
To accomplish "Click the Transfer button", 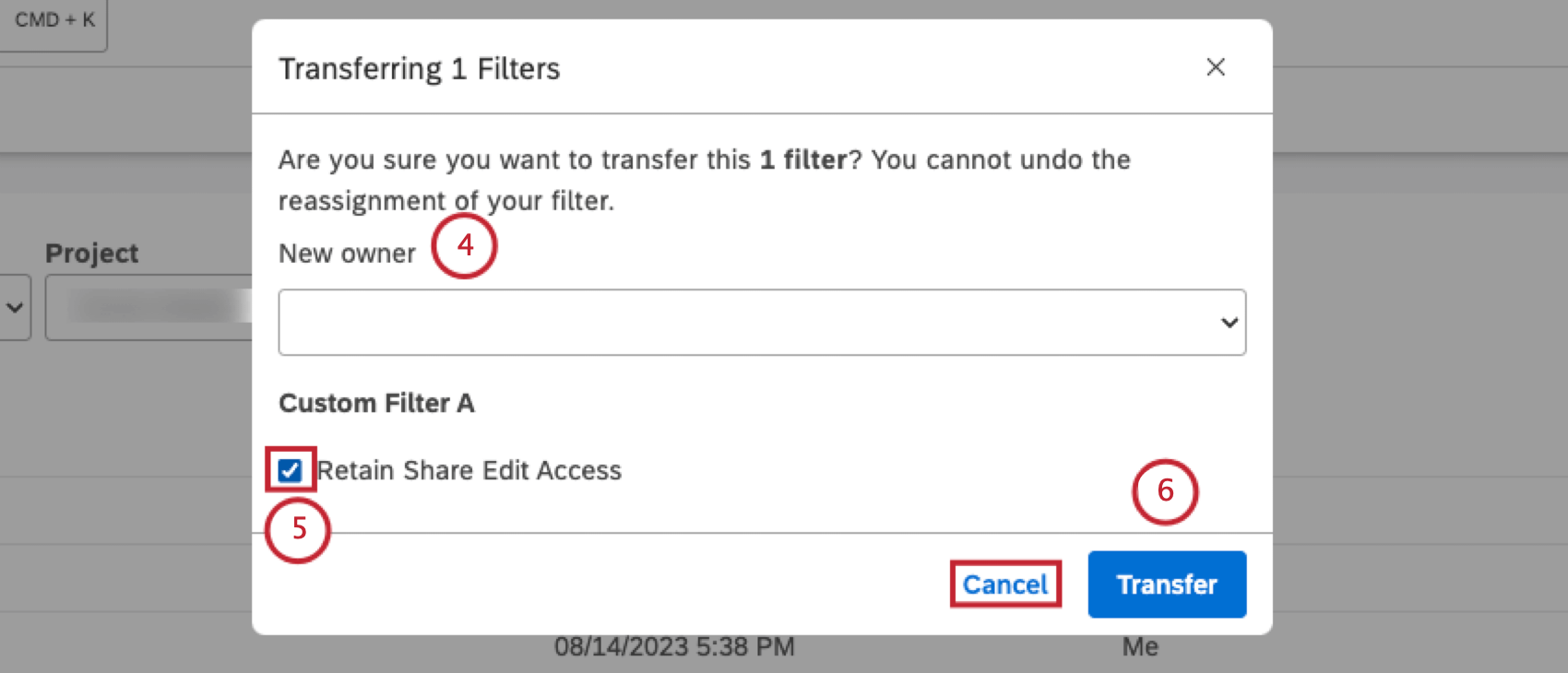I will [1166, 584].
